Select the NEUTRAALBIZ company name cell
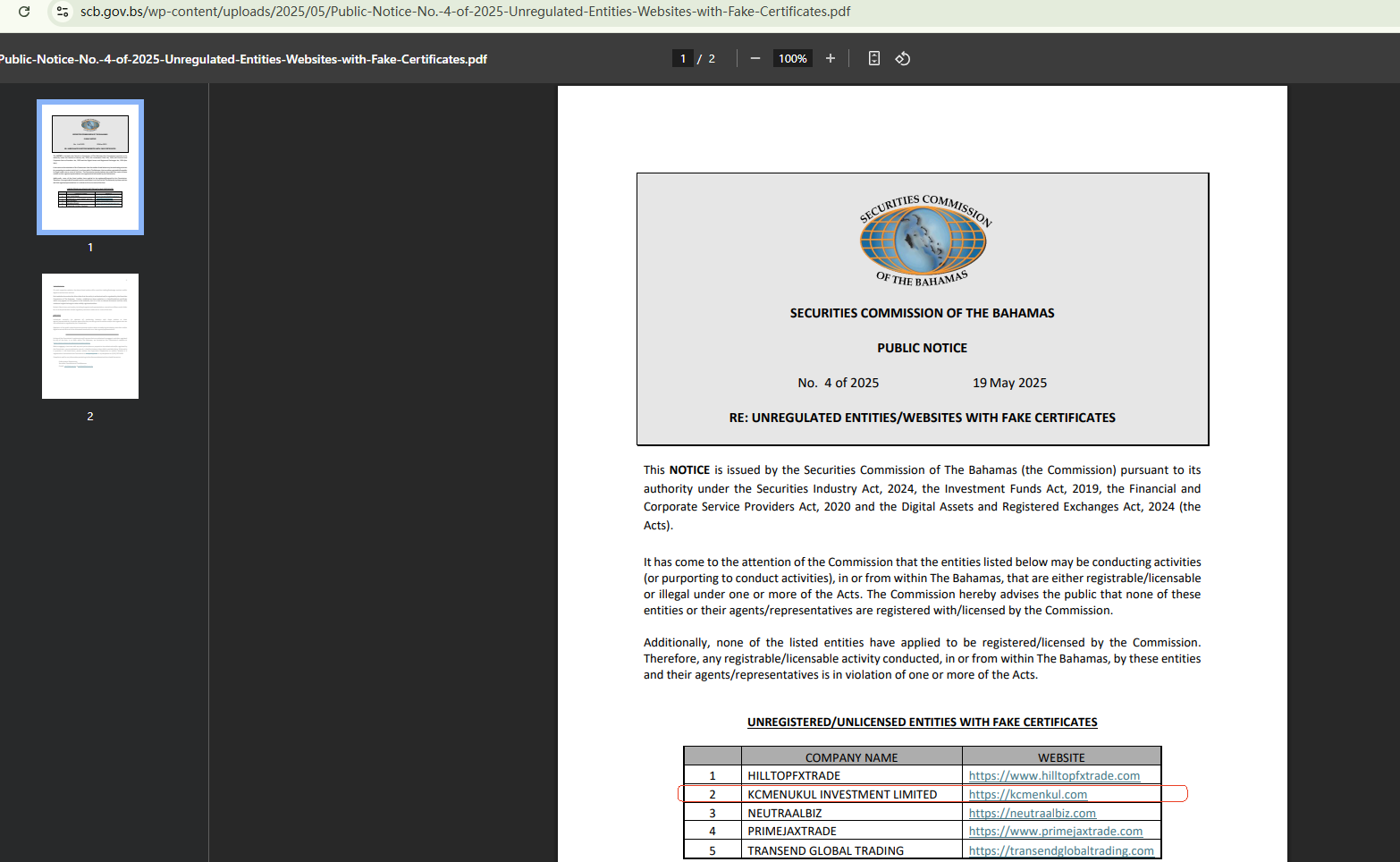Image resolution: width=1400 pixels, height=862 pixels. [851, 813]
